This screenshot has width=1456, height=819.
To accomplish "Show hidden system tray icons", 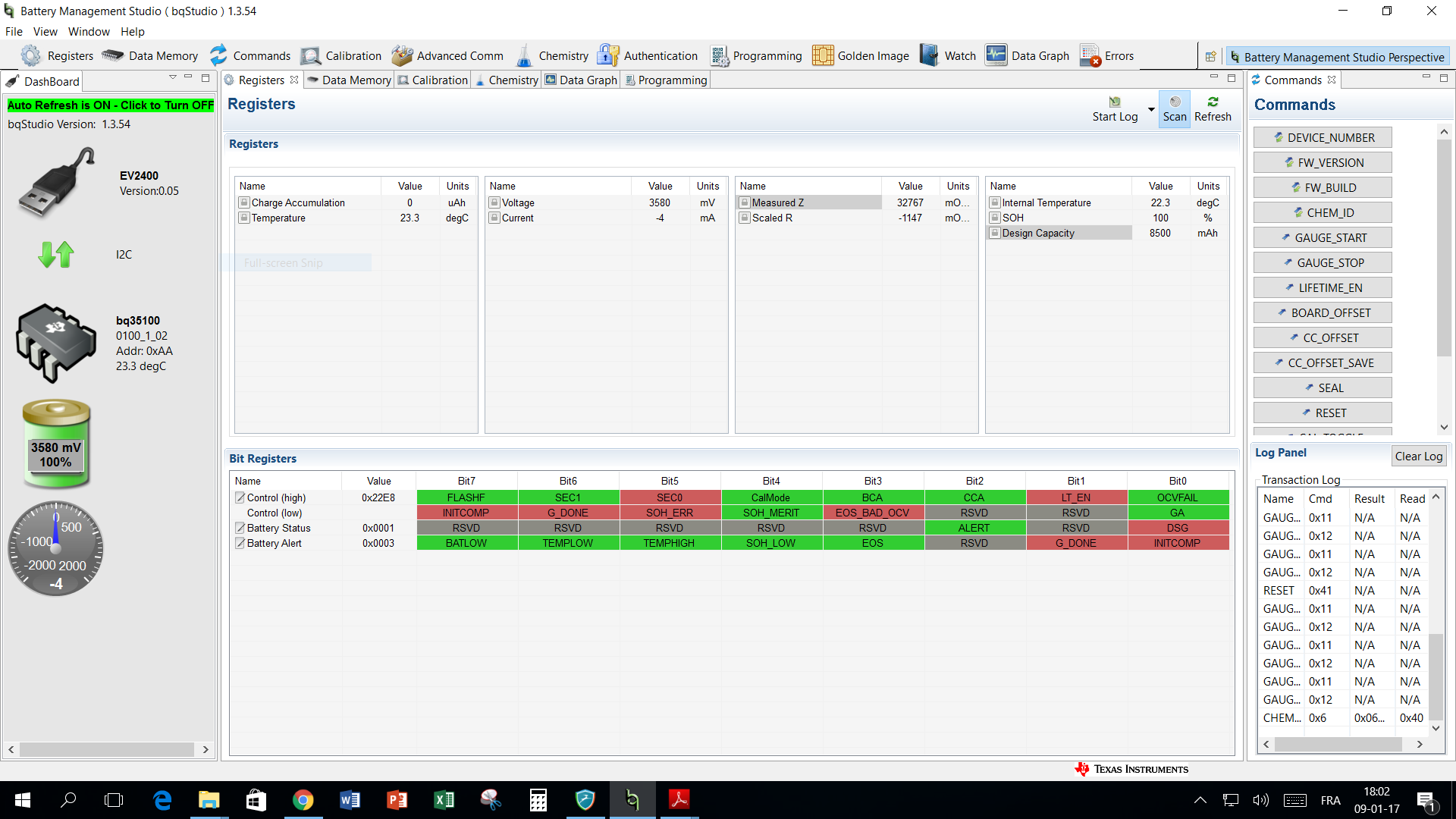I will [x=1200, y=800].
